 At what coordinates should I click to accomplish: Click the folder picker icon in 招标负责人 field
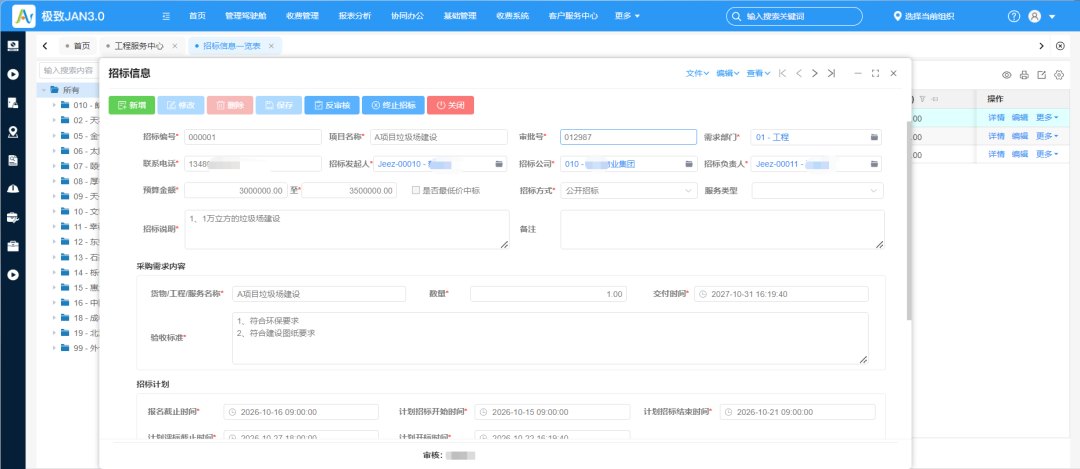[874, 164]
